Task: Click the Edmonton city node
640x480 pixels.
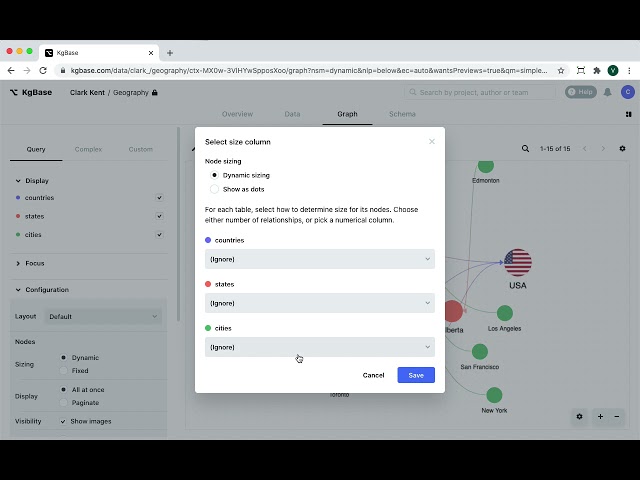Action: pyautogui.click(x=486, y=166)
